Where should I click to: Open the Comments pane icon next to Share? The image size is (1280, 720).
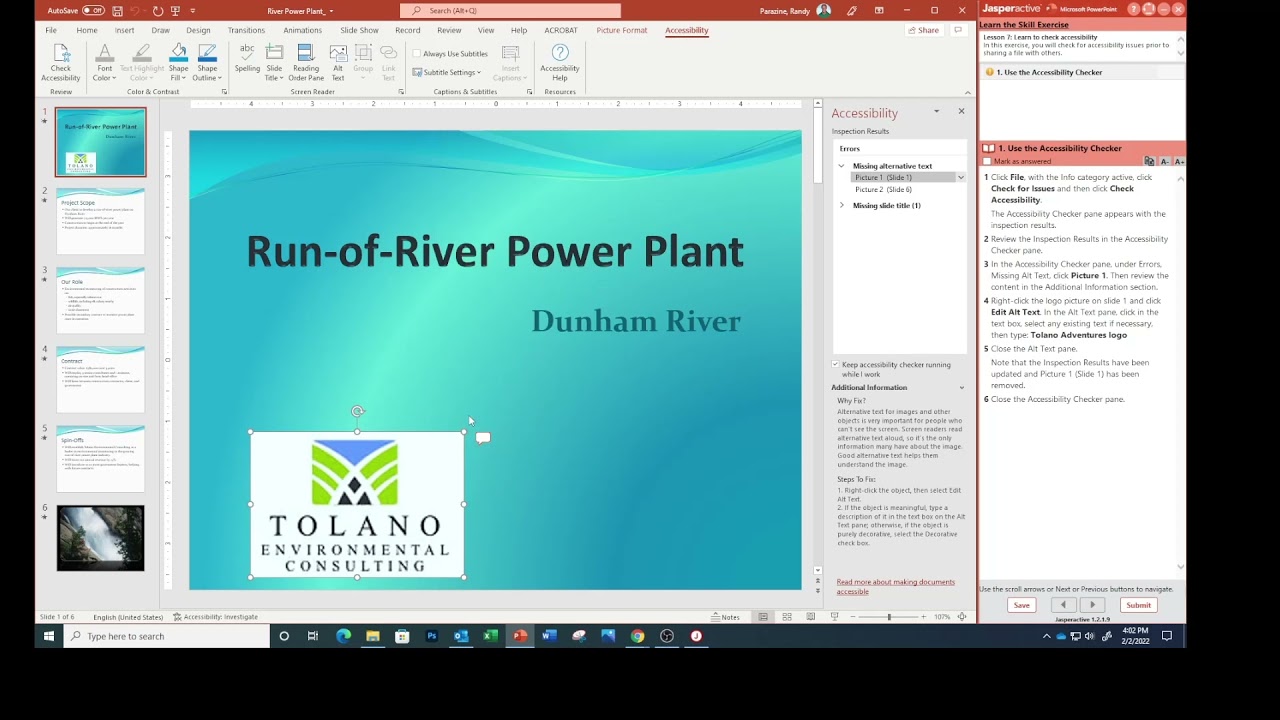coord(958,30)
